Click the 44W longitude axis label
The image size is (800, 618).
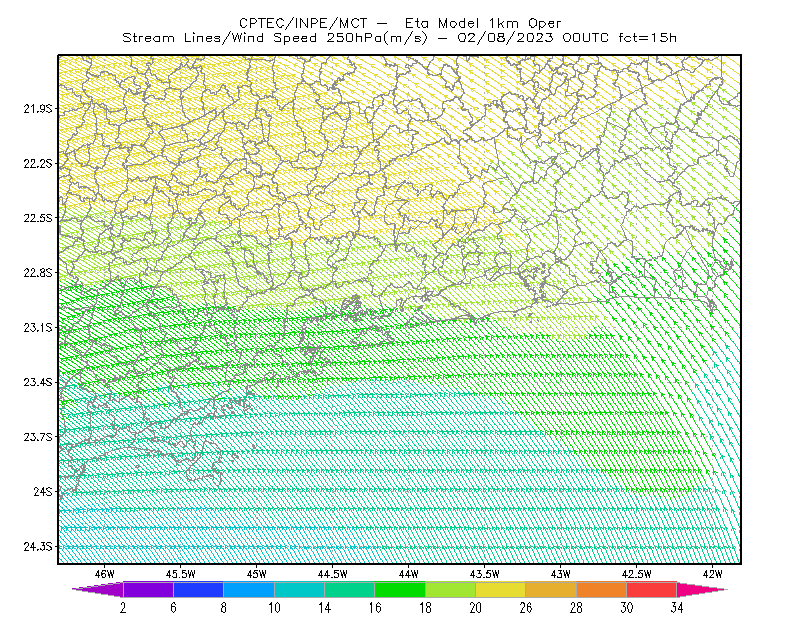click(x=408, y=574)
